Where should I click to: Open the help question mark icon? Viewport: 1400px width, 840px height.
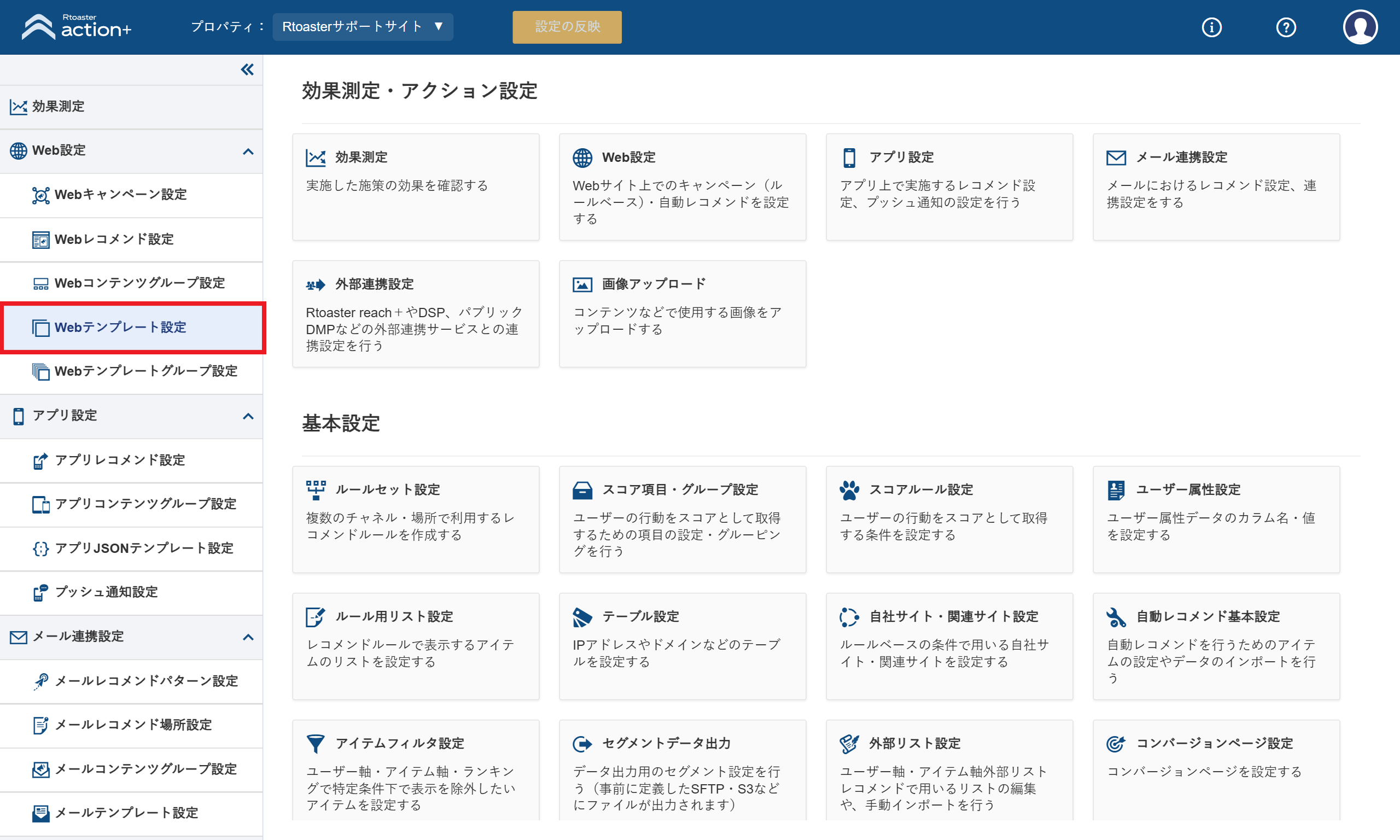pyautogui.click(x=1286, y=27)
